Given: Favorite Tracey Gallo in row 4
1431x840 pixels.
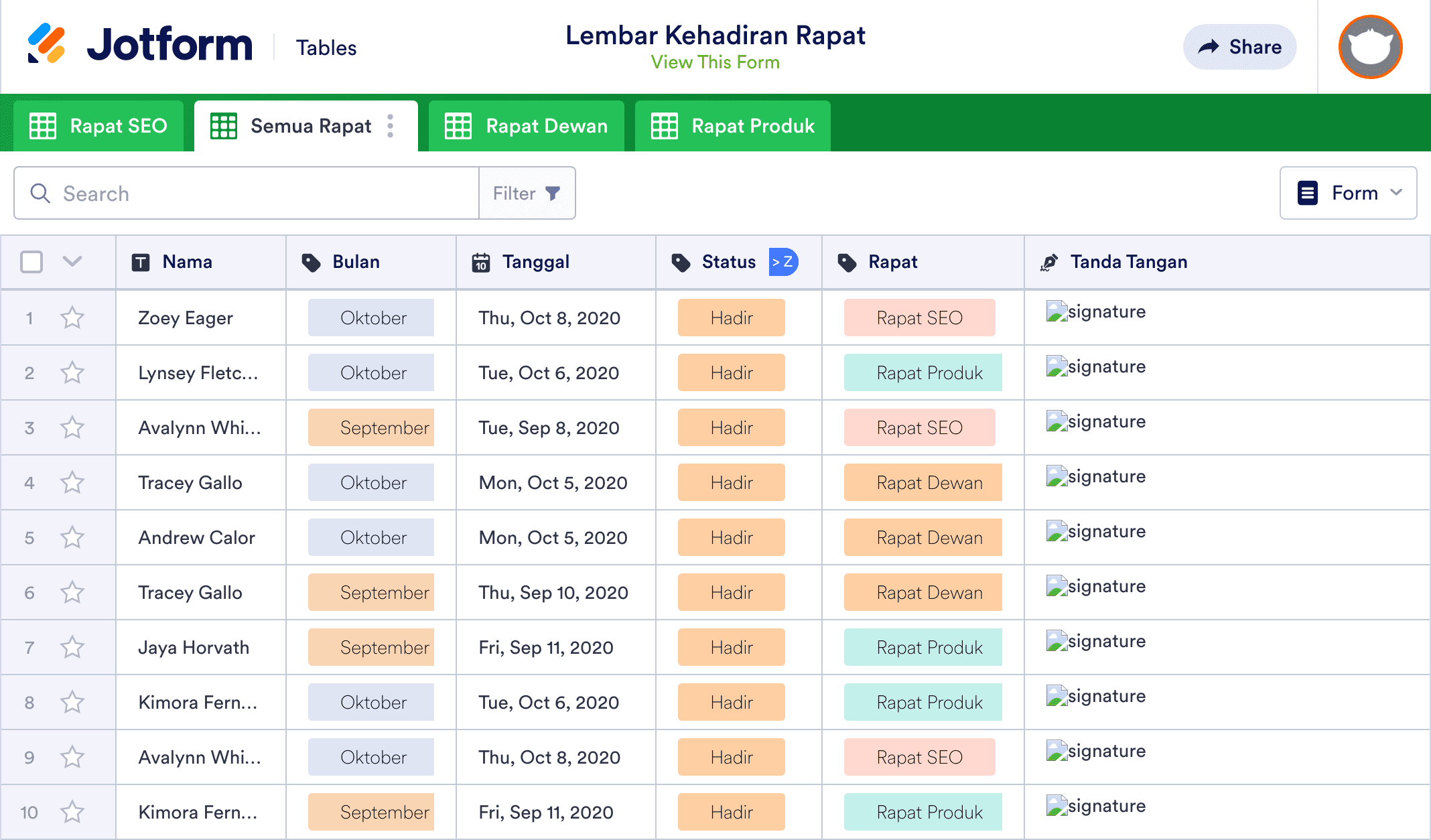Looking at the screenshot, I should 72,482.
